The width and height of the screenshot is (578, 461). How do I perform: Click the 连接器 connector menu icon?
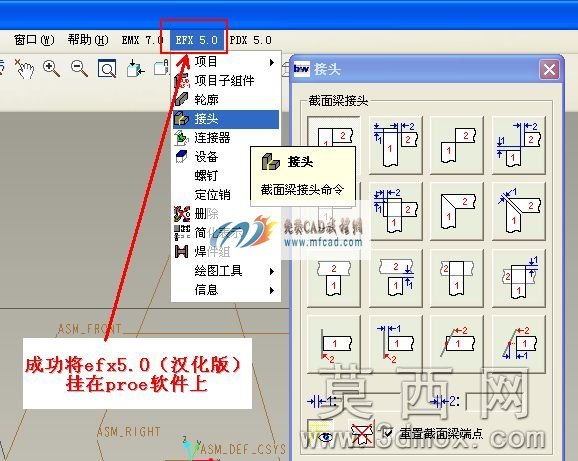tap(182, 138)
